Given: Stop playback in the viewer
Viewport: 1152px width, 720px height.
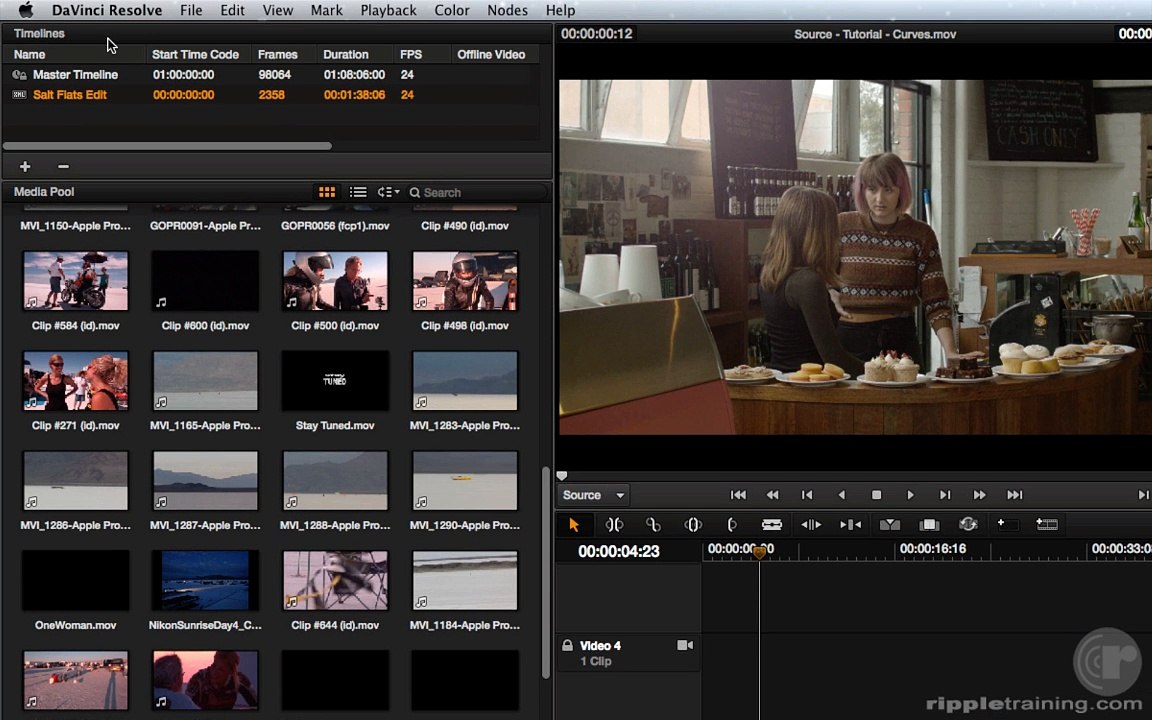Looking at the screenshot, I should (x=876, y=495).
